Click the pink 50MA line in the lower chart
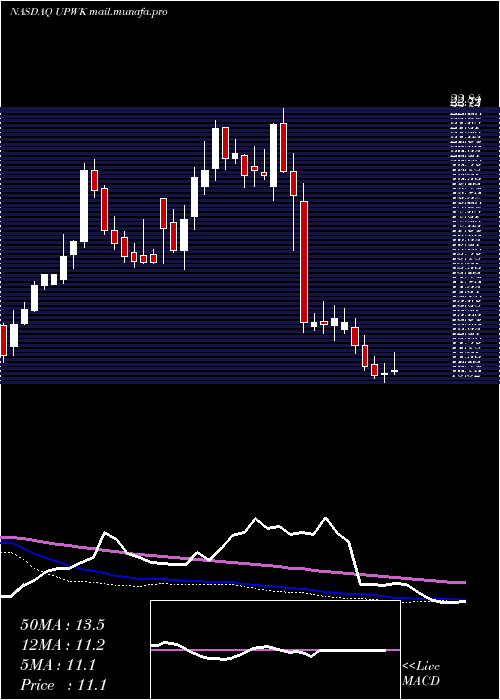This screenshot has width=500, height=700. 232,562
